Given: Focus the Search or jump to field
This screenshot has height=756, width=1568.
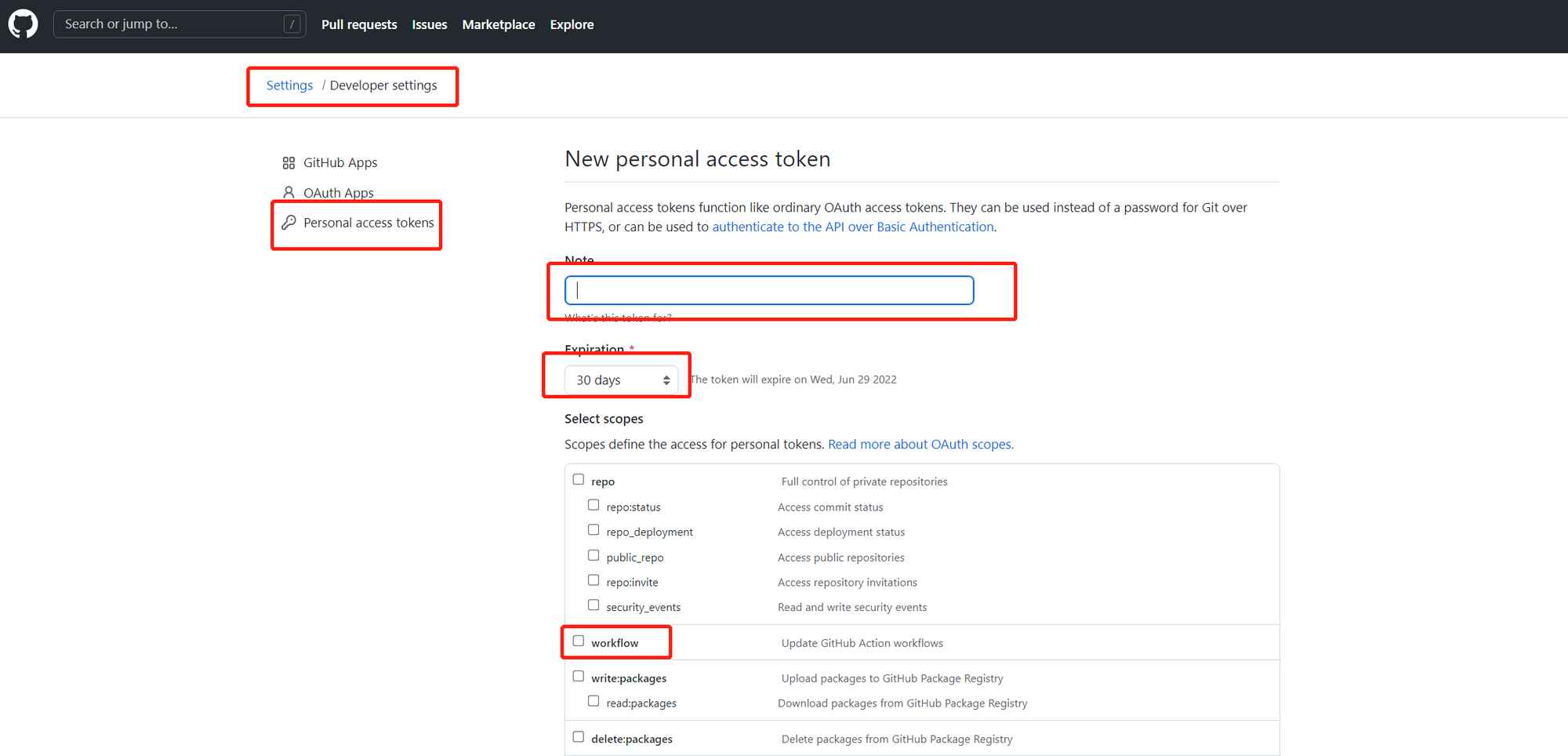Looking at the screenshot, I should (x=180, y=24).
